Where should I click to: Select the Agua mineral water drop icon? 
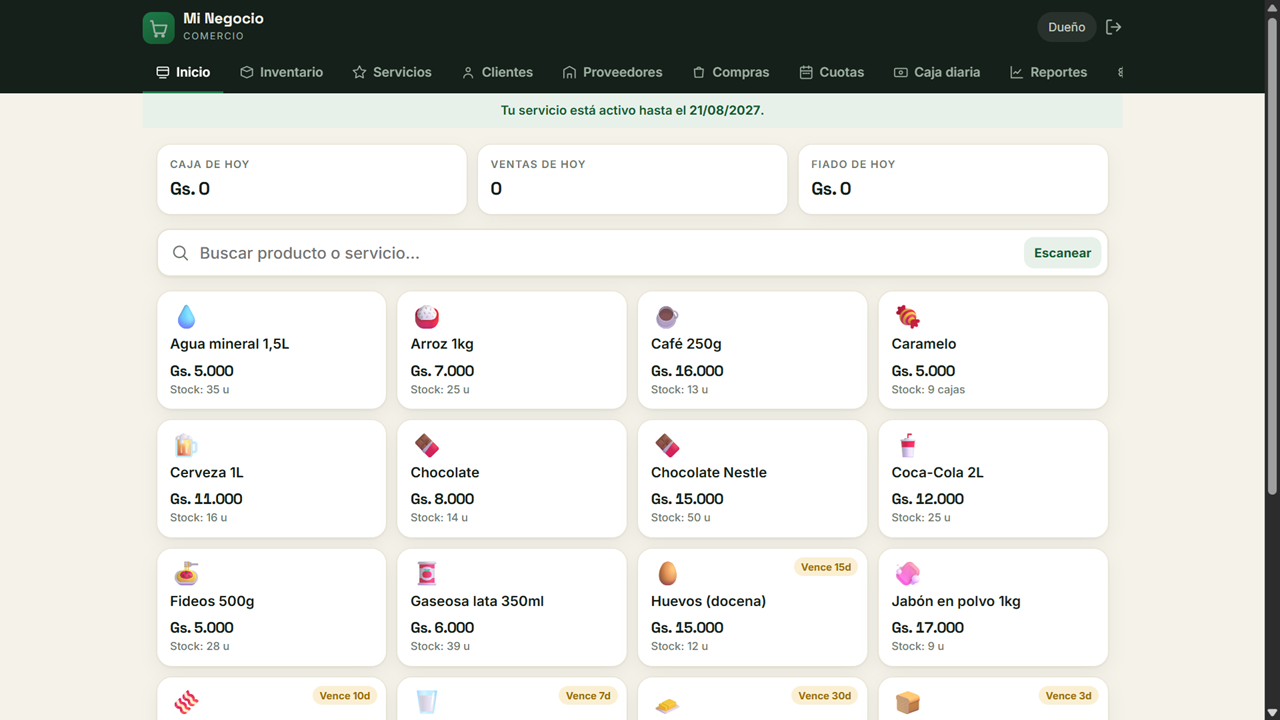pyautogui.click(x=186, y=317)
